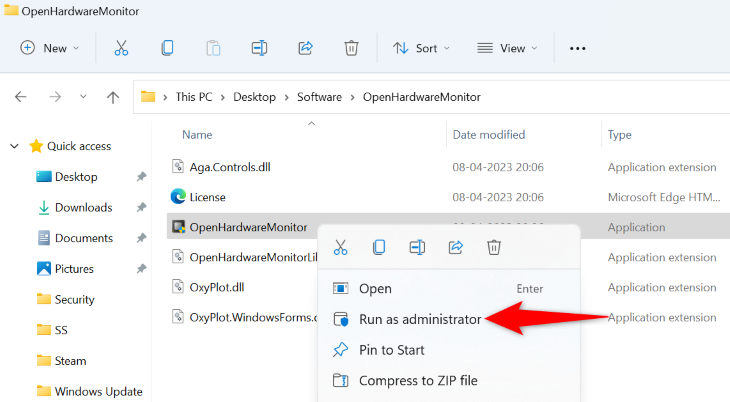Open the Sort dropdown
730x402 pixels.
tap(421, 48)
